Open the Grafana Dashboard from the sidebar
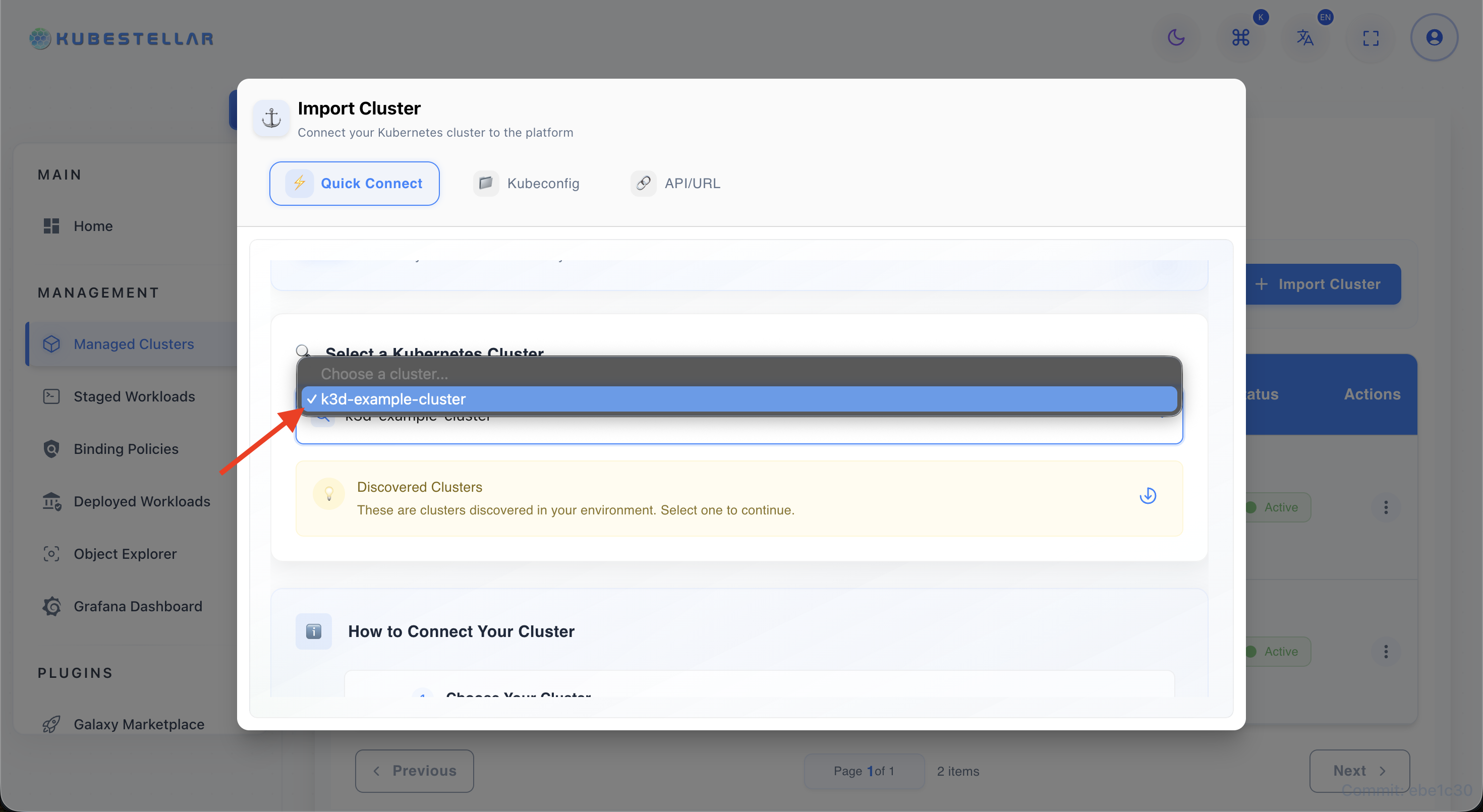The width and height of the screenshot is (1483, 812). [138, 606]
